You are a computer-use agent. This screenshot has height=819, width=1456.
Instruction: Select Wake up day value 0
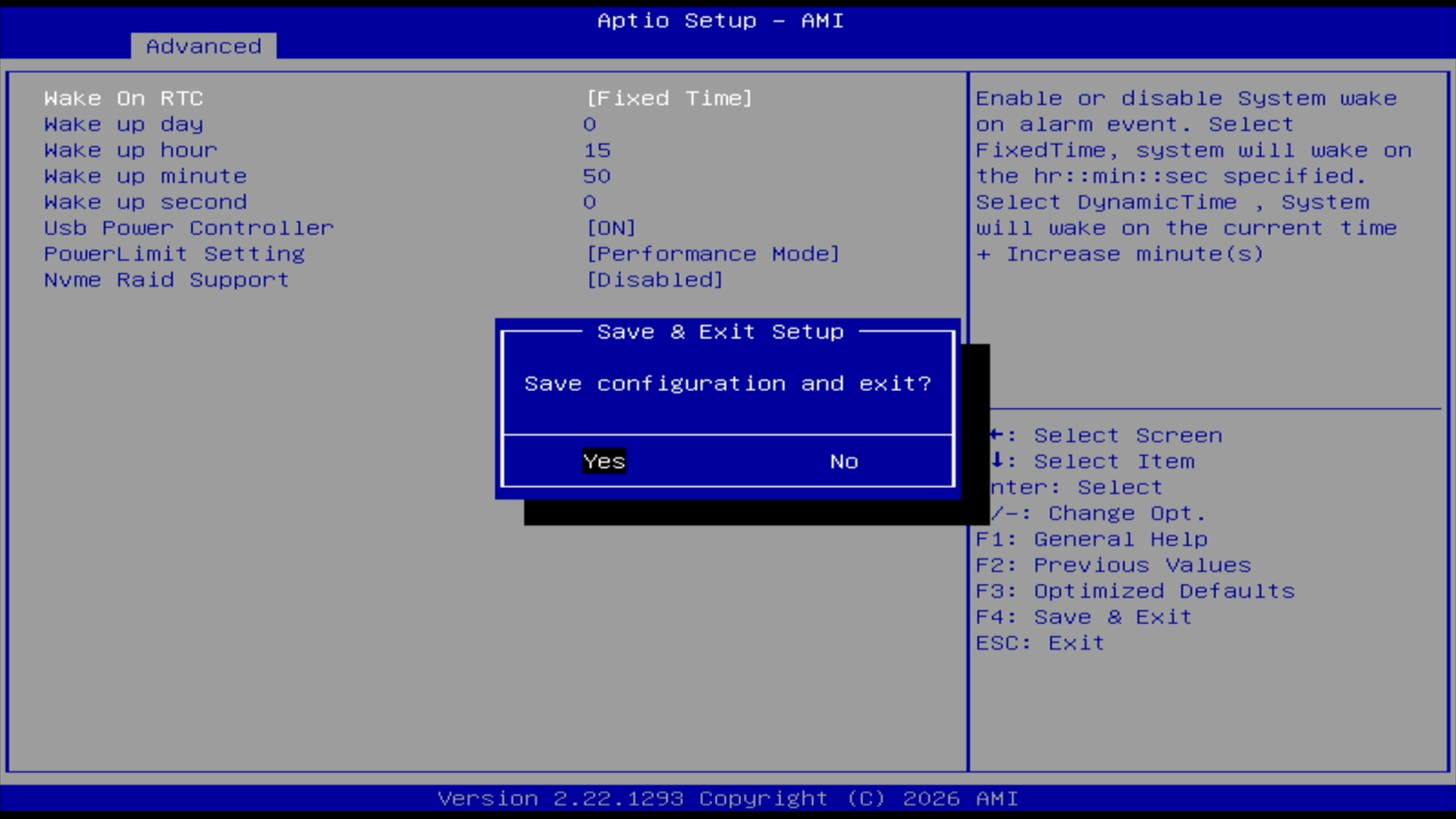pyautogui.click(x=589, y=124)
